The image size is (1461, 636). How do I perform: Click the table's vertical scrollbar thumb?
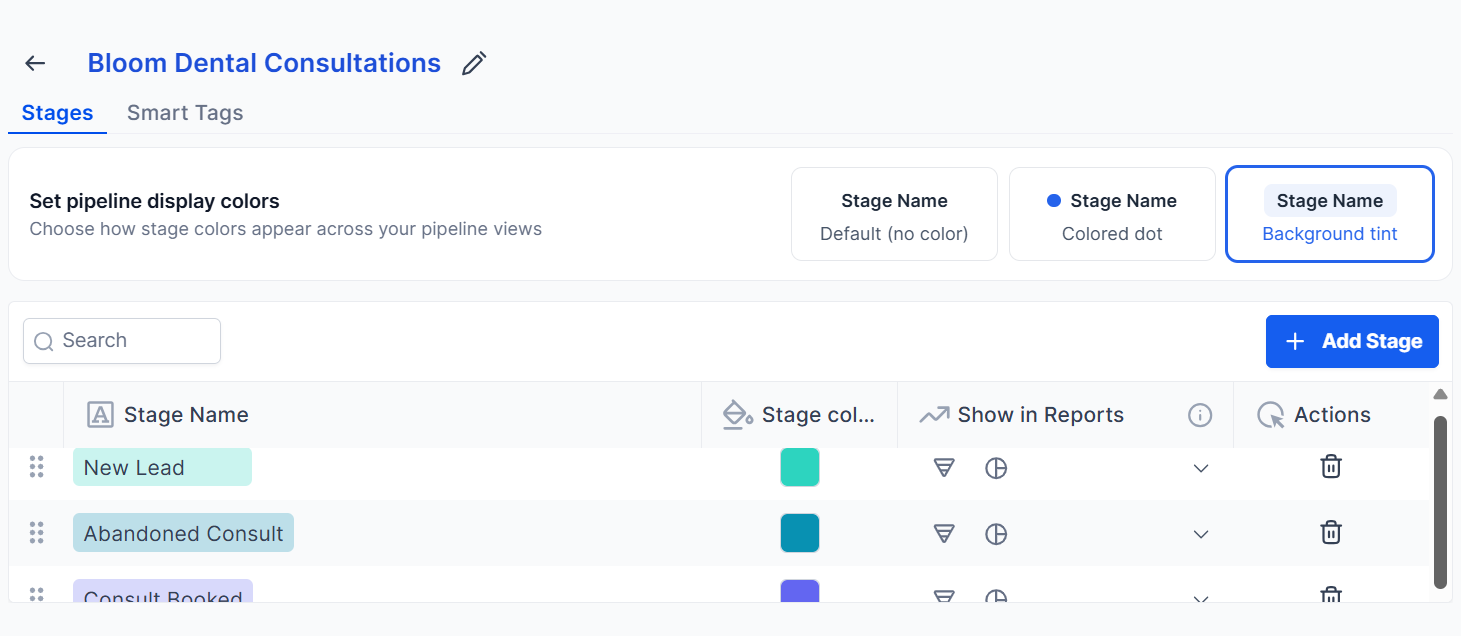[1440, 502]
